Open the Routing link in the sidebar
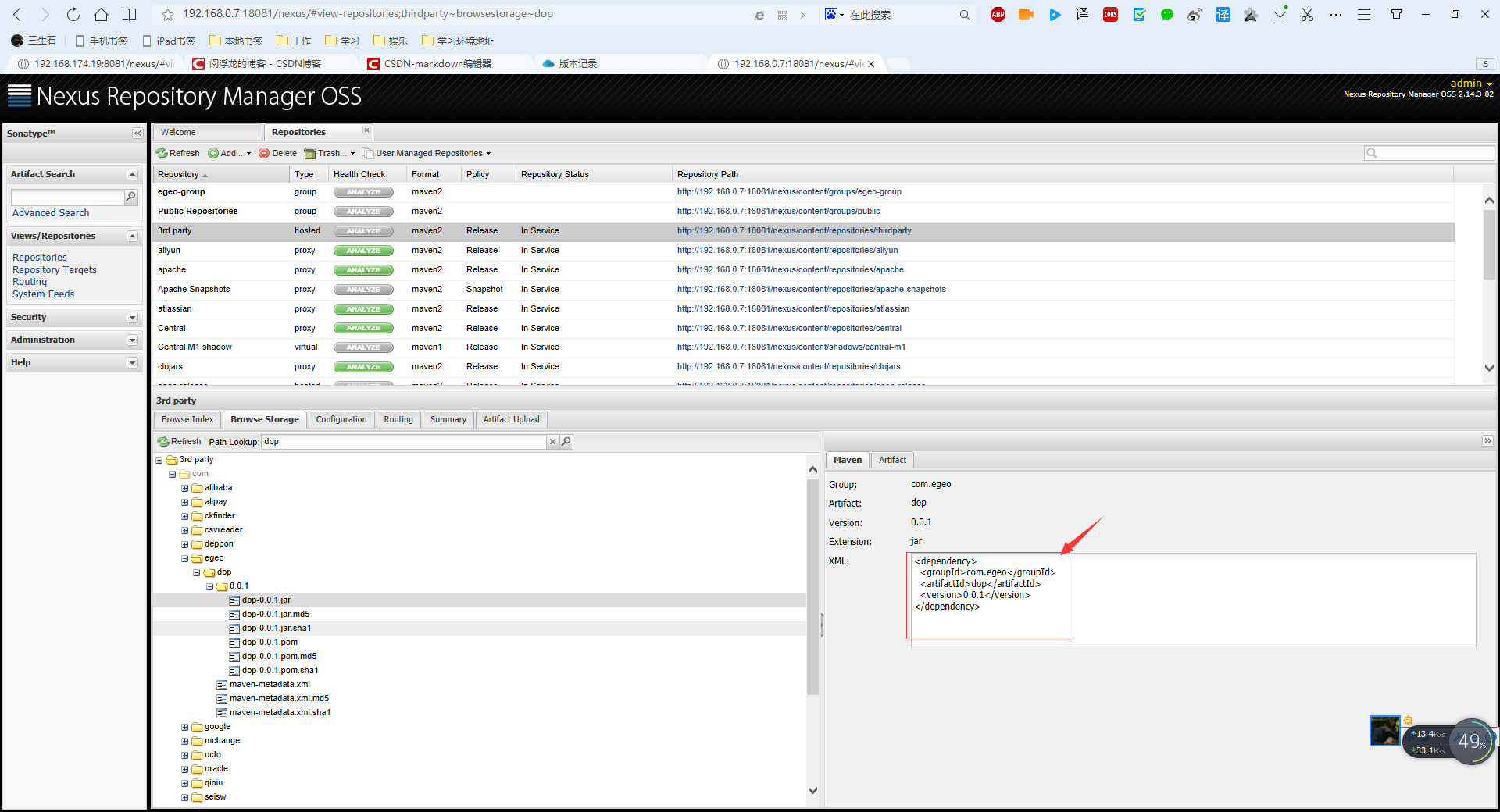This screenshot has width=1500, height=812. click(30, 282)
